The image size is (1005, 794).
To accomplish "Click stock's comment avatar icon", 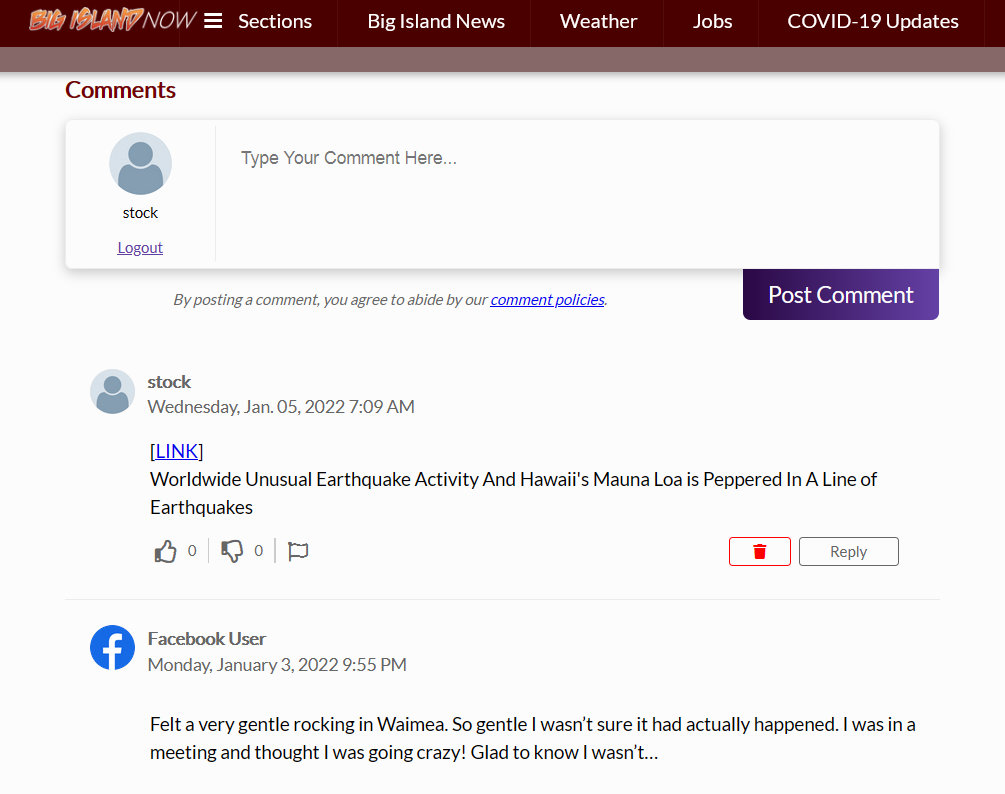I will (x=112, y=391).
